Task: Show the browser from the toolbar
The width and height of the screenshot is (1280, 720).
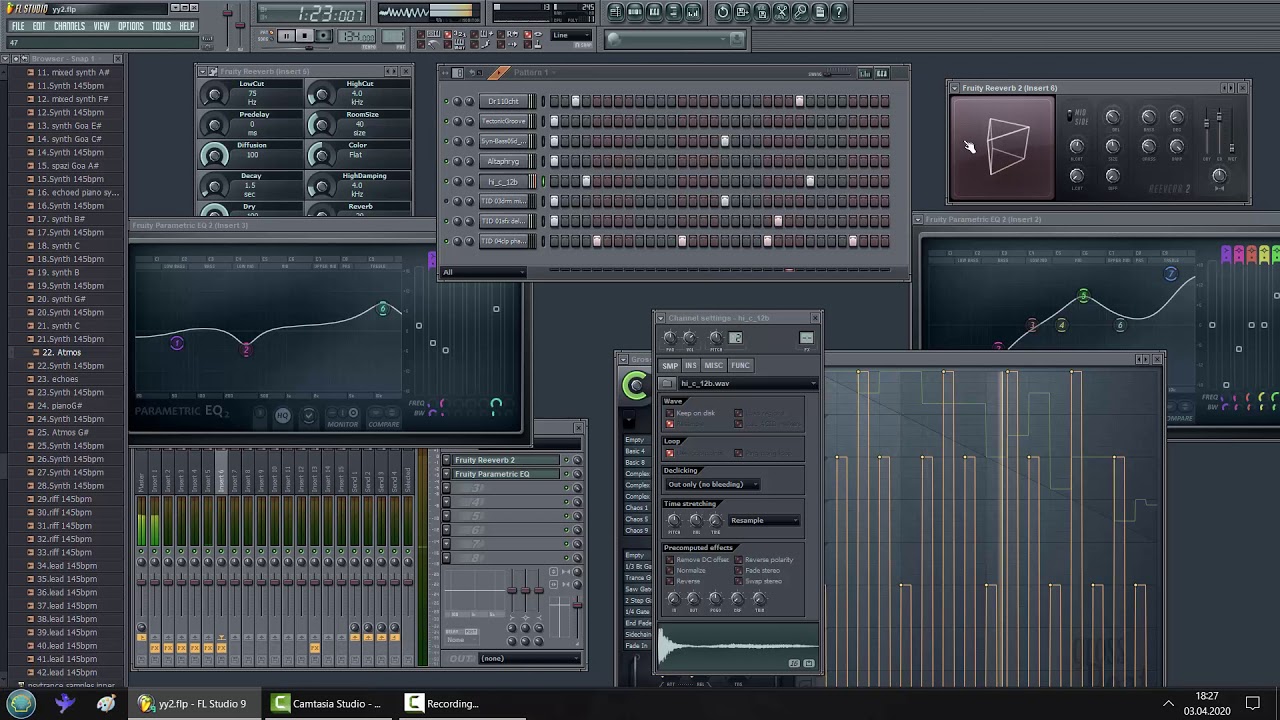Action: point(674,12)
